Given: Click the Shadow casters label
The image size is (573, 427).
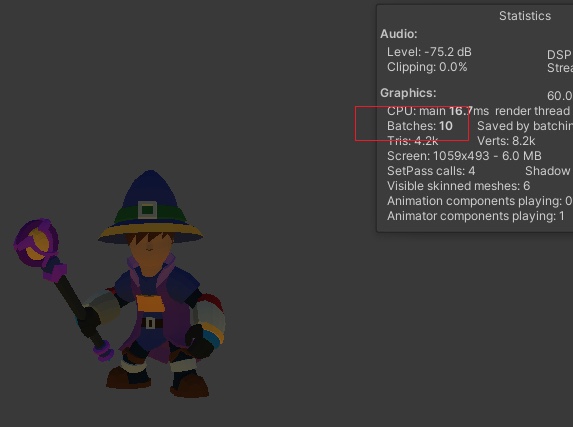Looking at the screenshot, I should tap(549, 171).
